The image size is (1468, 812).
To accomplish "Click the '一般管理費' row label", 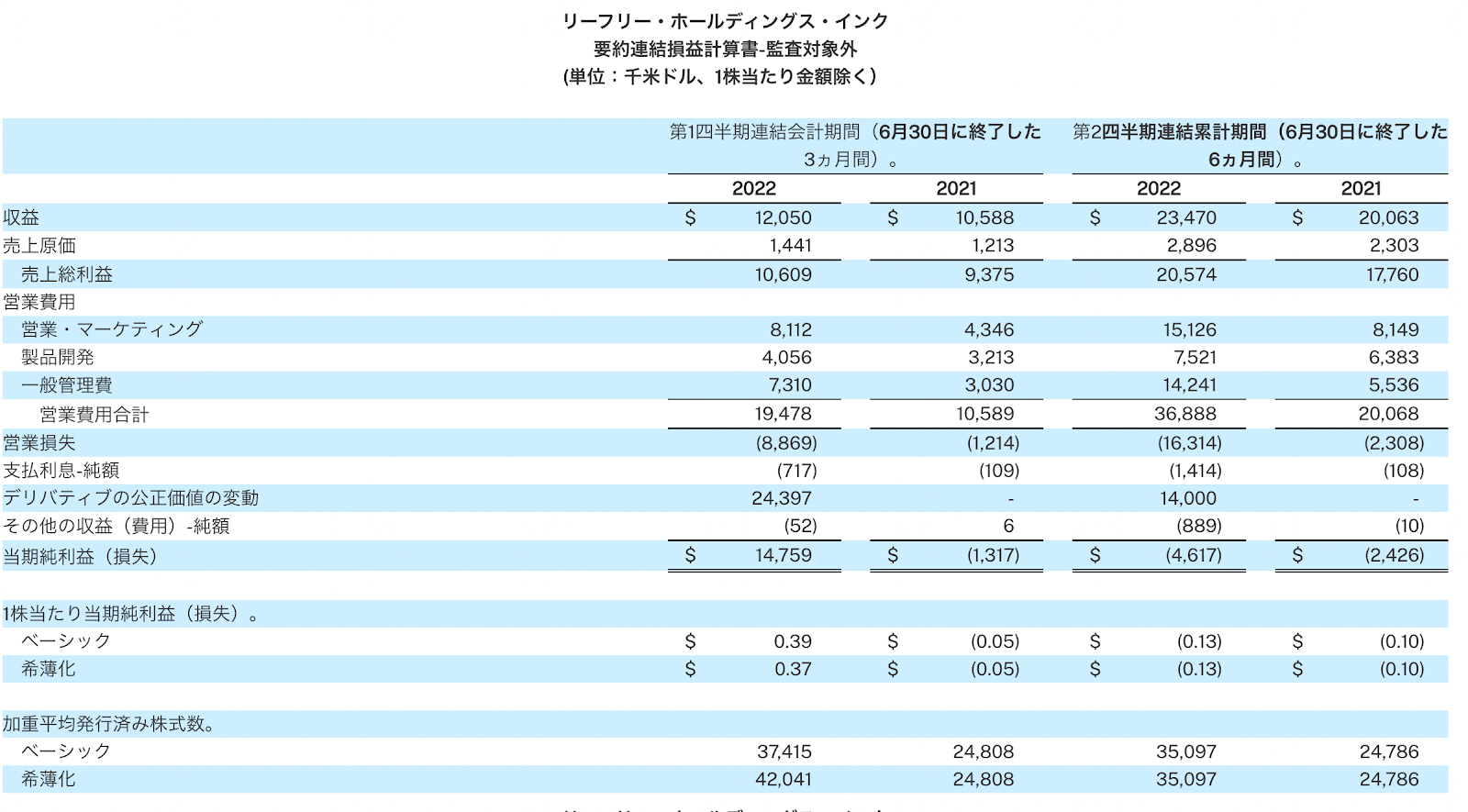I will (x=67, y=384).
